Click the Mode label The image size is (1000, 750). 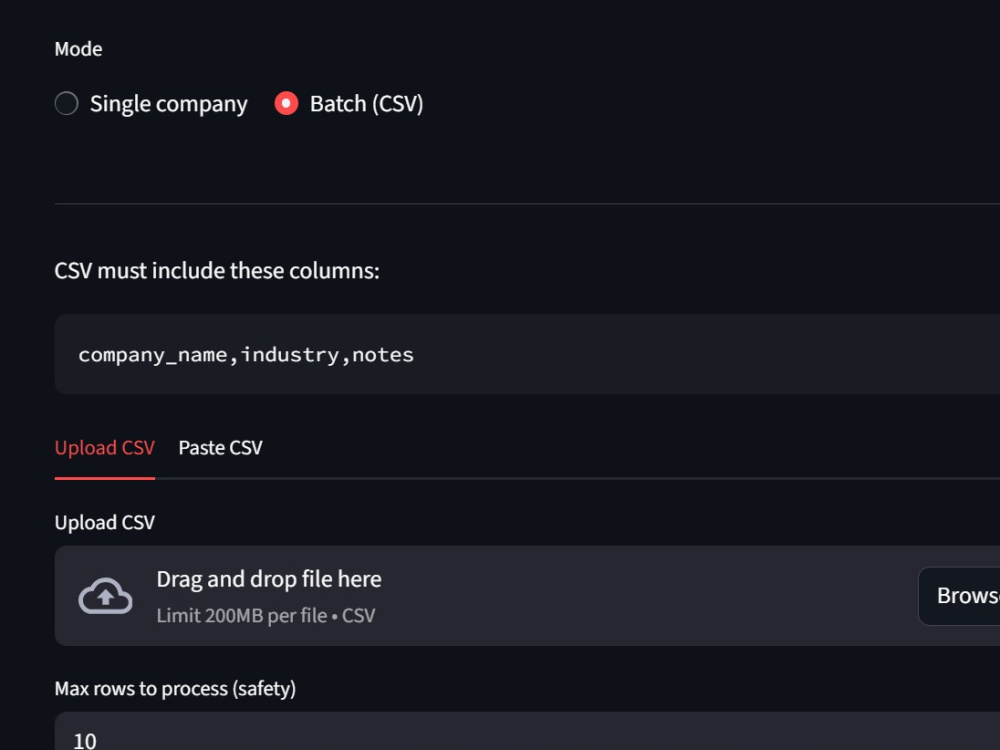click(78, 49)
